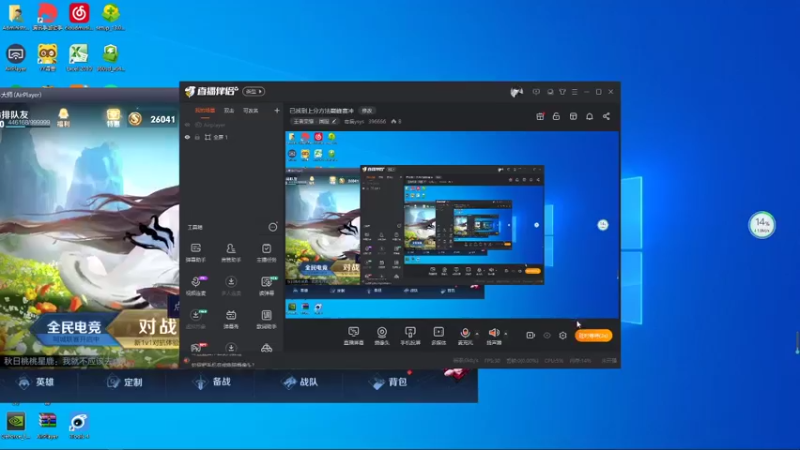The image size is (800, 450).
Task: Toggle the unlock padlock icon above preview
Action: click(x=556, y=116)
